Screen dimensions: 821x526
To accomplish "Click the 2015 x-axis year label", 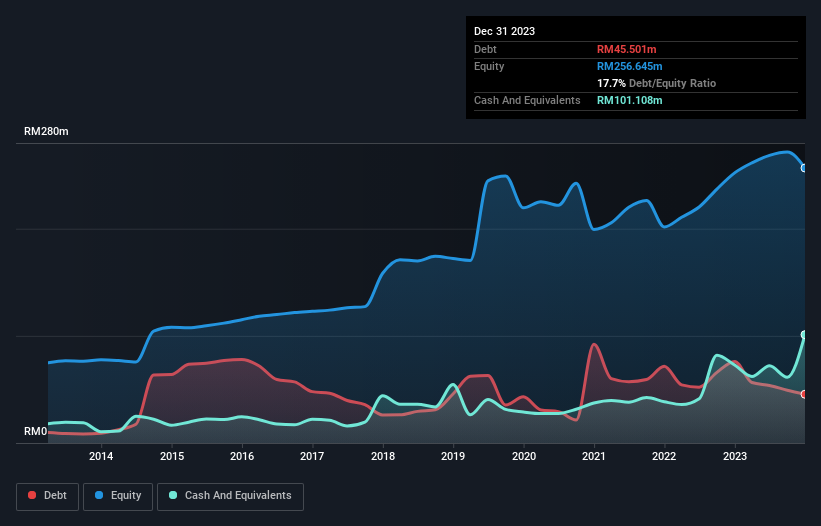I will click(172, 456).
